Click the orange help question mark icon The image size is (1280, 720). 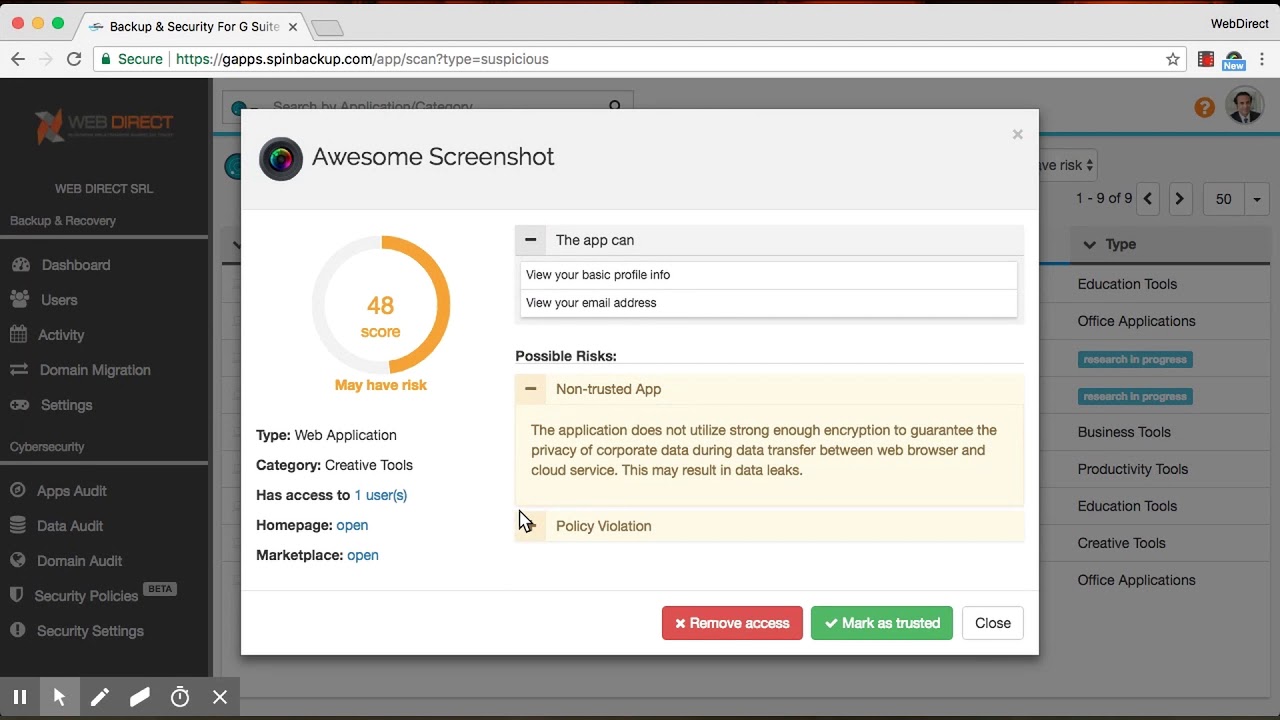[x=1204, y=107]
